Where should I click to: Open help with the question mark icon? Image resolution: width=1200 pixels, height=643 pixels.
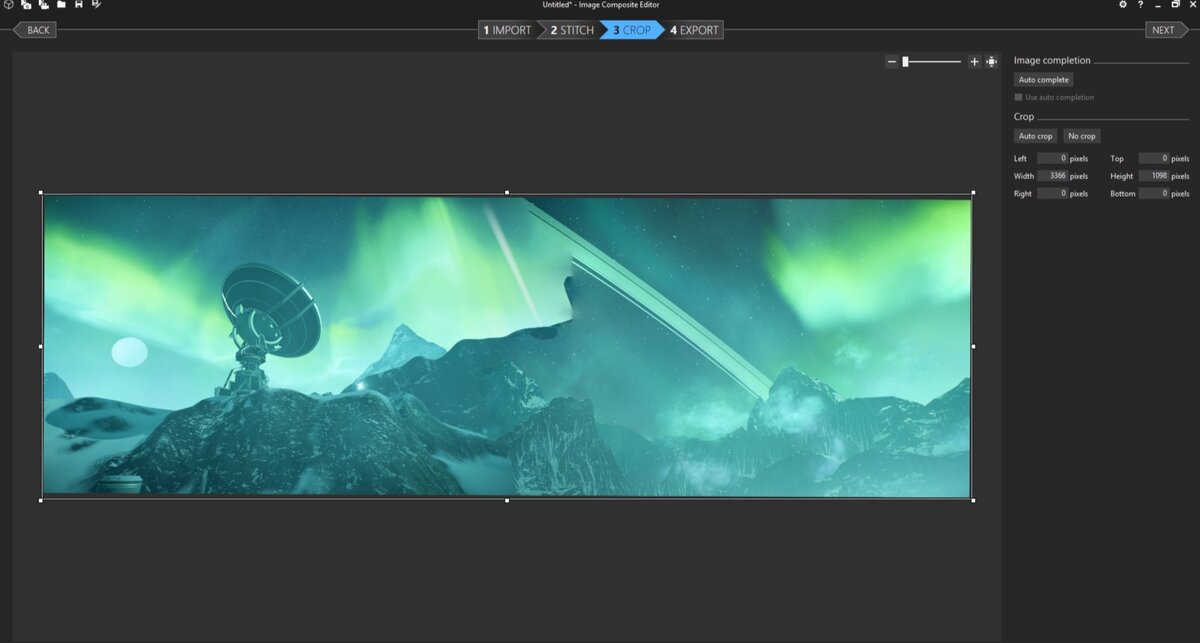1140,5
